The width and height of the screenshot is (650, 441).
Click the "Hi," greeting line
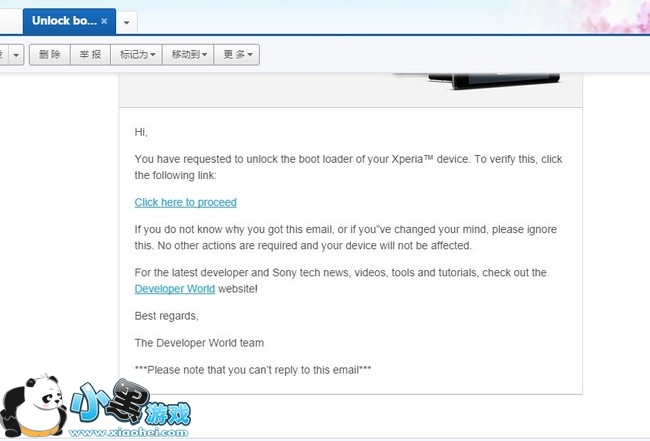pos(141,132)
